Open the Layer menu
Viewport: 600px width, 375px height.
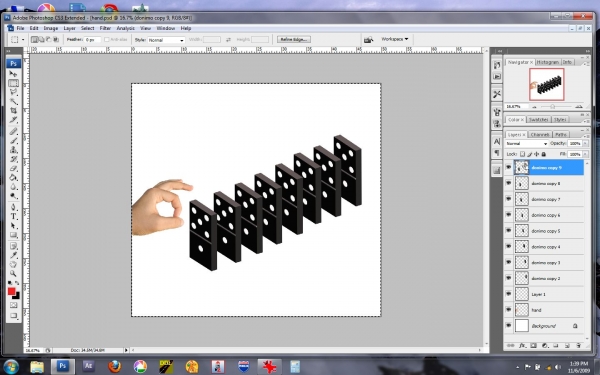click(x=69, y=28)
